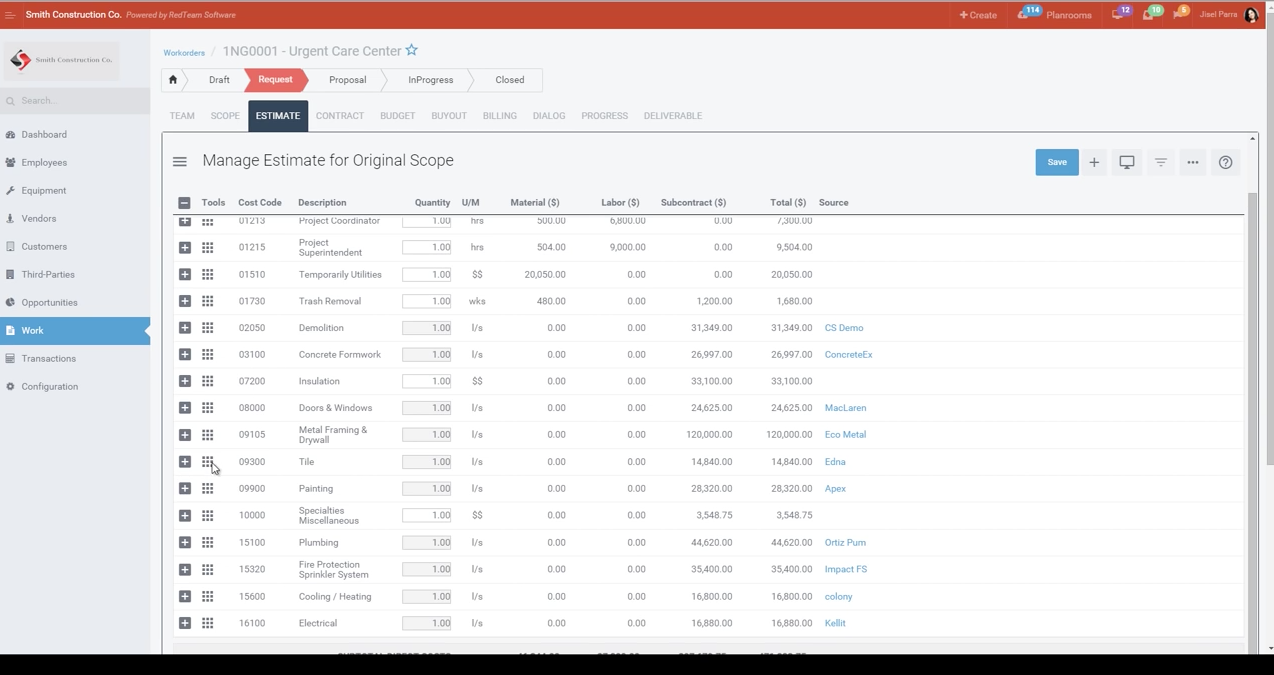The height and width of the screenshot is (675, 1274).
Task: Open notifications bell with 10 badge
Action: [1151, 14]
